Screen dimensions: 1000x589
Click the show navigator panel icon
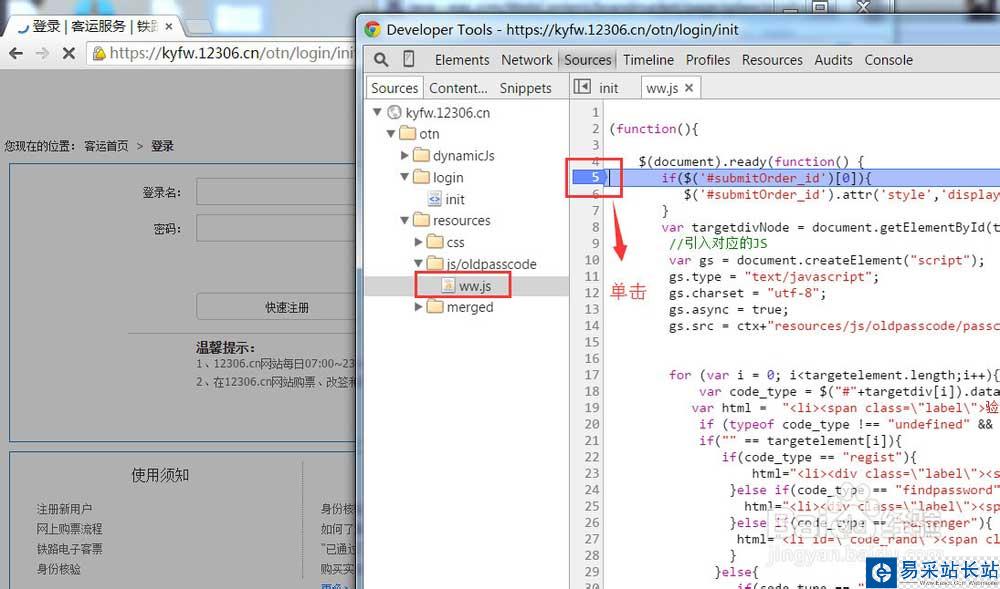582,87
